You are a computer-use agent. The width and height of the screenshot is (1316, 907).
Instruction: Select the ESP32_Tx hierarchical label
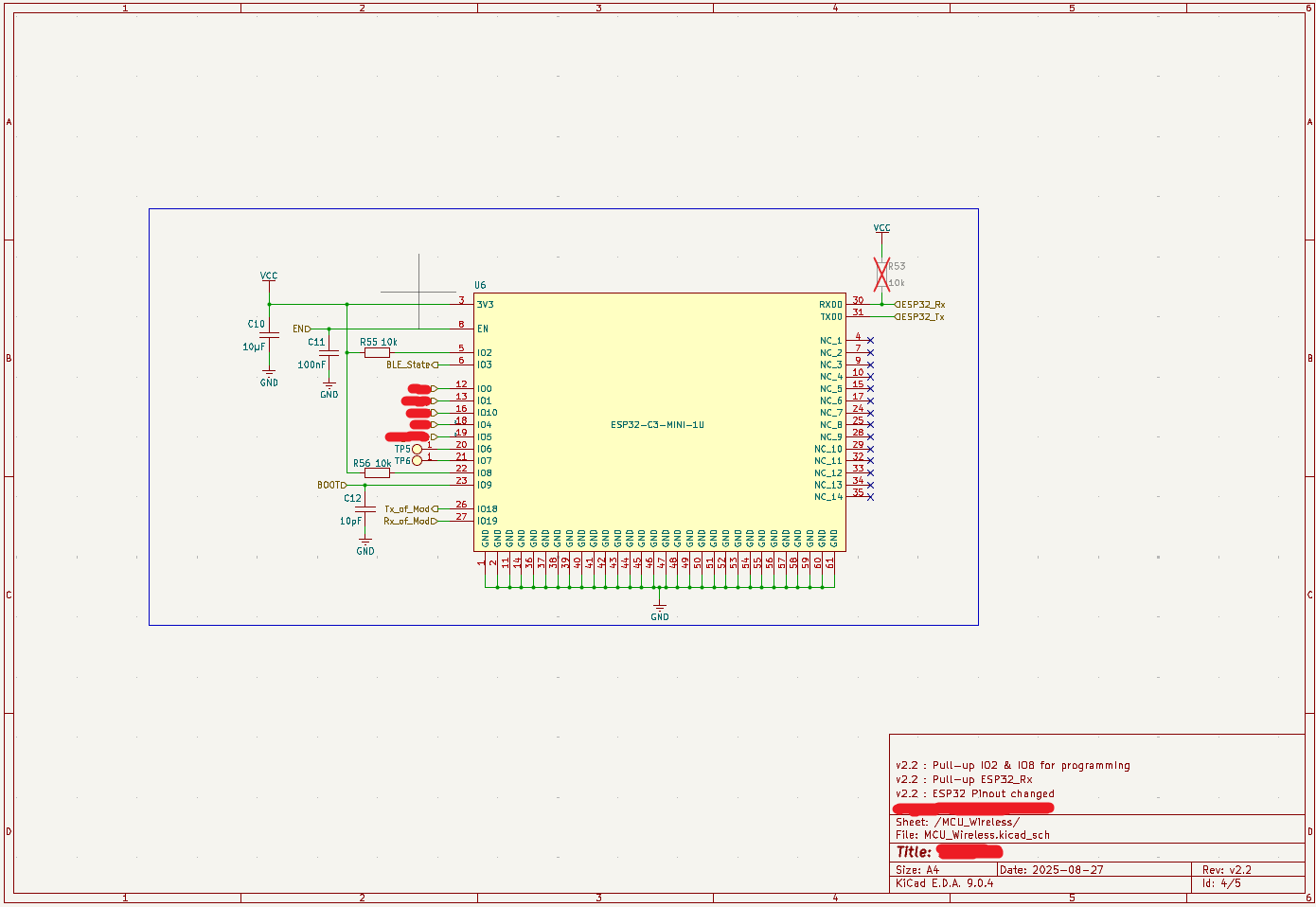coord(919,317)
